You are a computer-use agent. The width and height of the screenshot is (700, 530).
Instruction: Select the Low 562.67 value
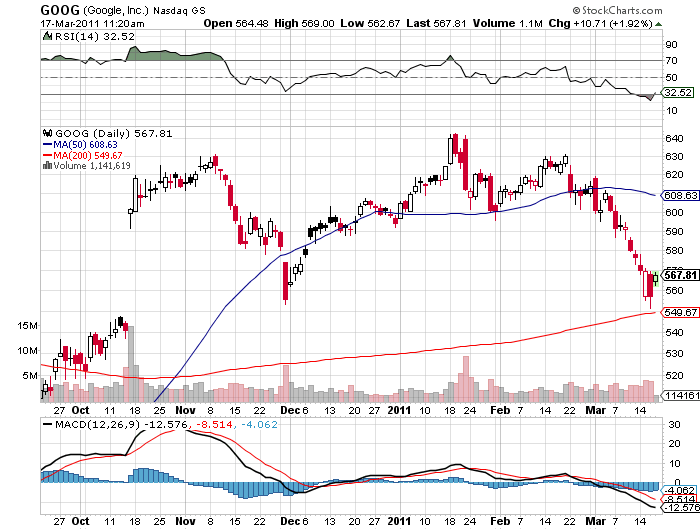[x=370, y=23]
